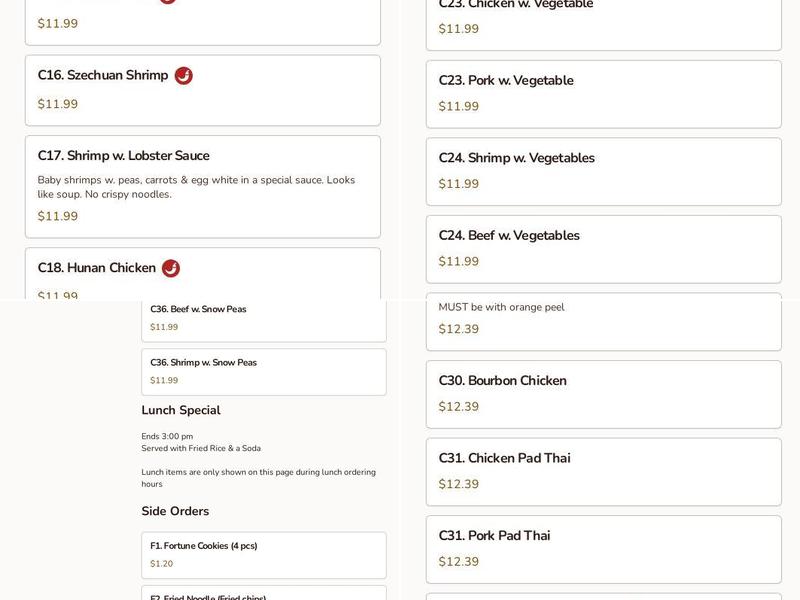
Task: Open F1. Fortune Cookies (4 pcs) item
Action: tap(263, 555)
